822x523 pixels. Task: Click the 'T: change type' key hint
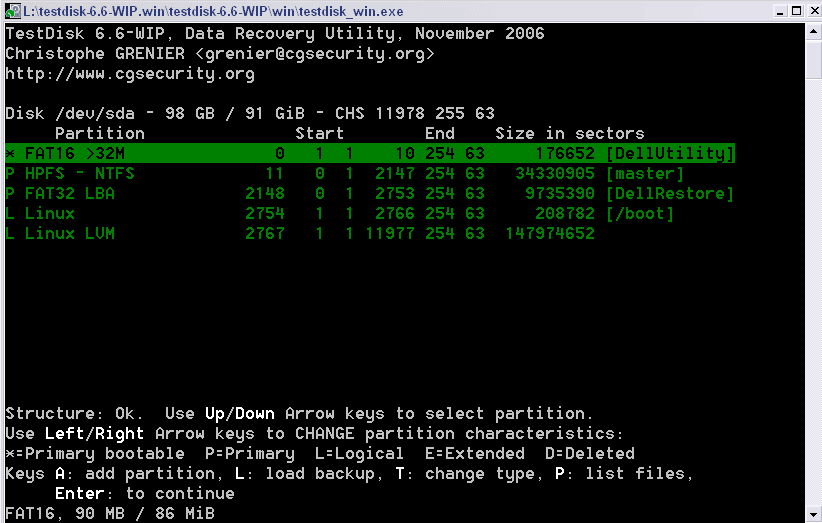tap(466, 473)
